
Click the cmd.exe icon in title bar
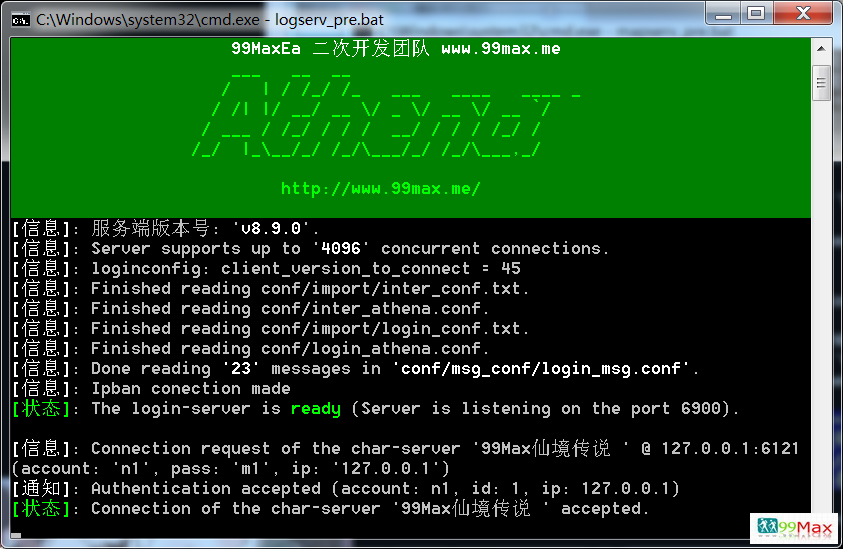19,17
